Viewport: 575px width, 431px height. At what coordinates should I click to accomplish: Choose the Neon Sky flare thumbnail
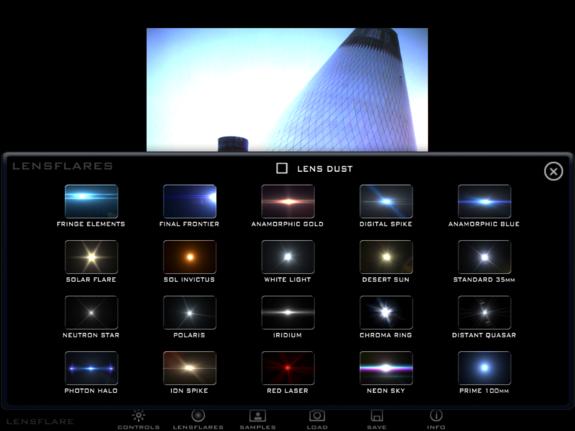click(386, 368)
